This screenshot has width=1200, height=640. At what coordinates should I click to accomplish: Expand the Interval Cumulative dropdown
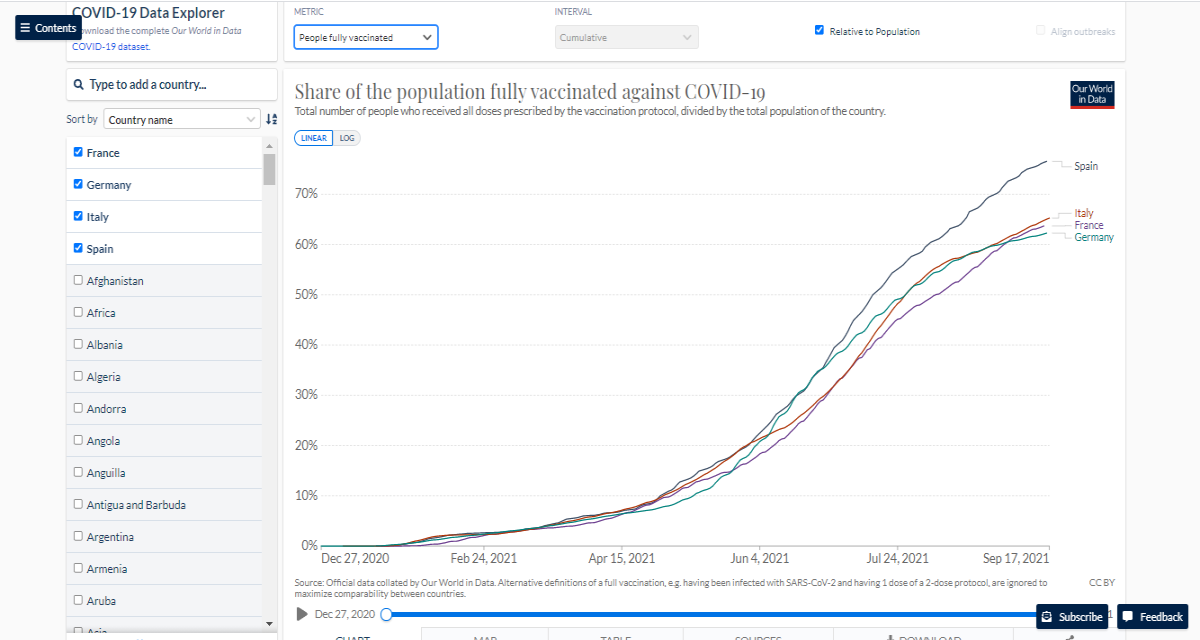[x=627, y=38]
